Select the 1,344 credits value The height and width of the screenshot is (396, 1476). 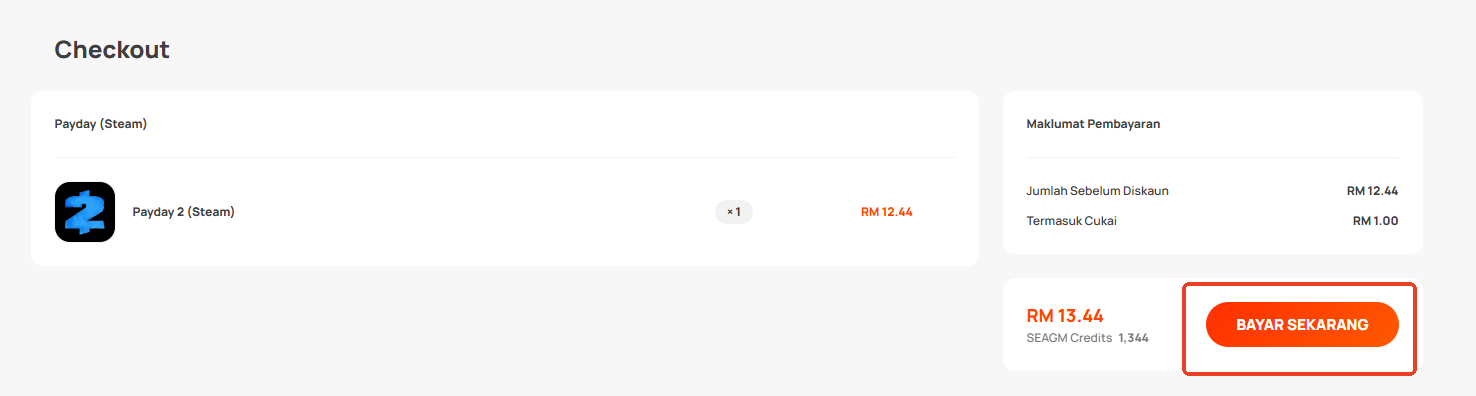[x=1134, y=338]
